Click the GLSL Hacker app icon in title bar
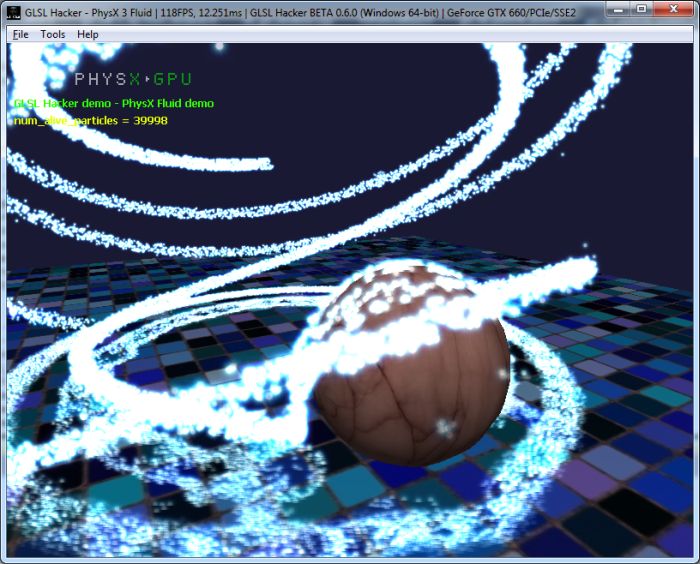 [14, 13]
